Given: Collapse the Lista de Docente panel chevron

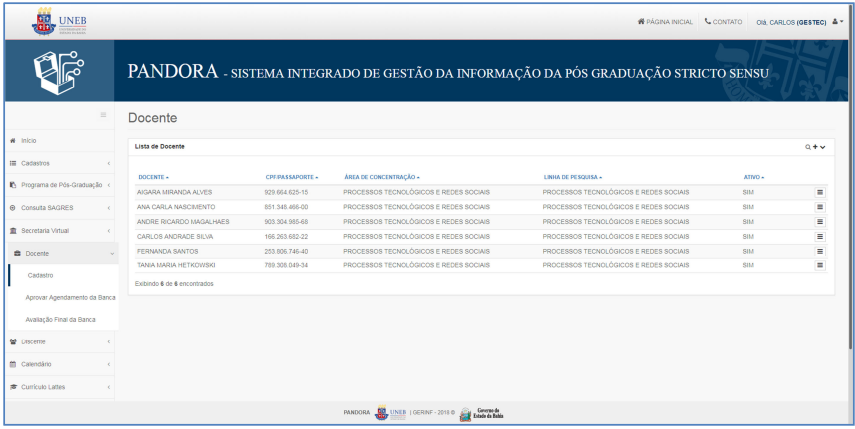Looking at the screenshot, I should (822, 147).
